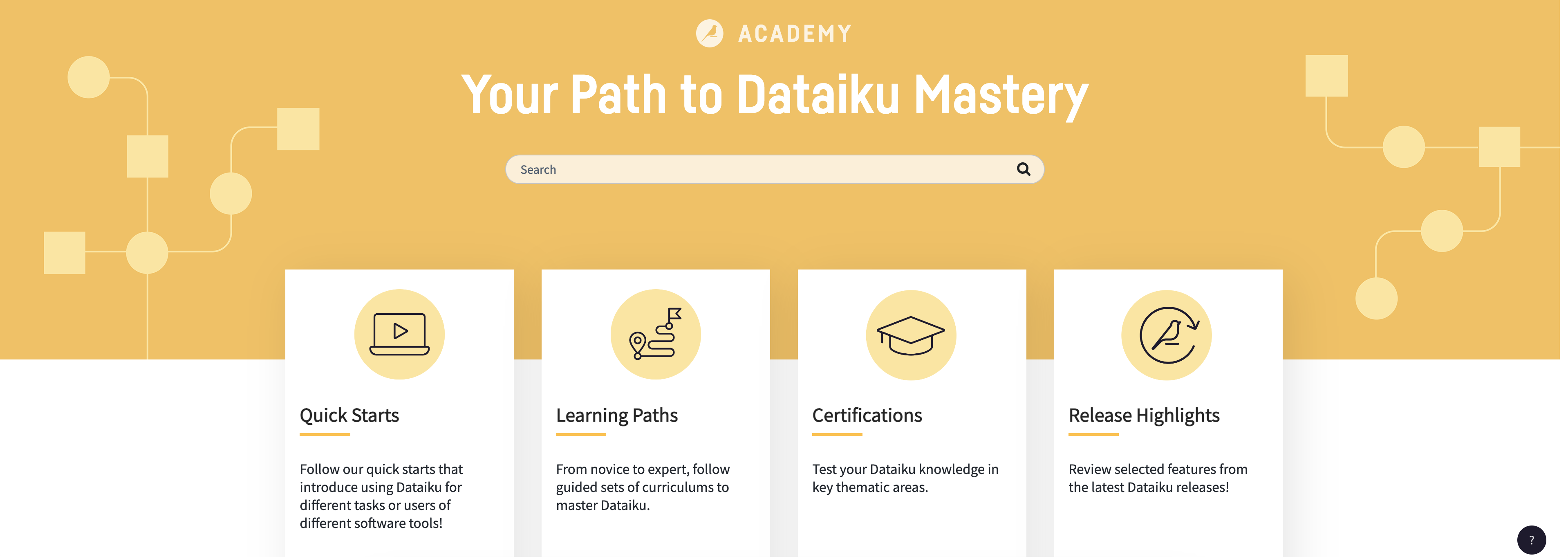Click the Search input field
1568x557 pixels.
730,169
